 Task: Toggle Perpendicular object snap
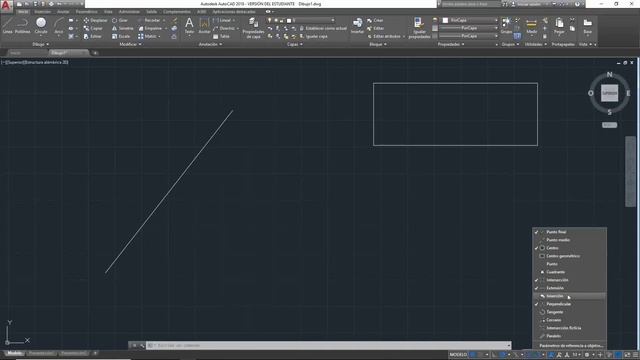pyautogui.click(x=569, y=304)
